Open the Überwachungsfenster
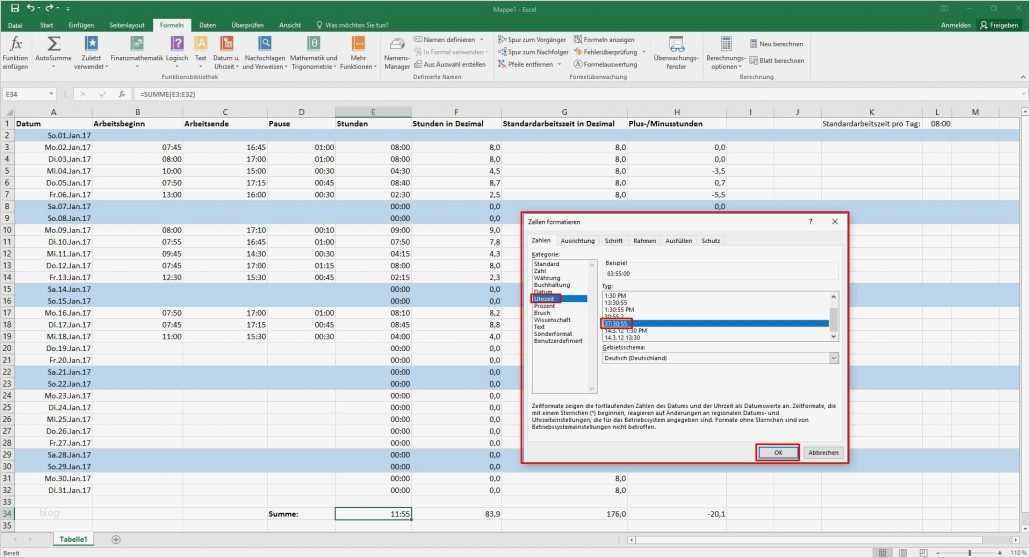This screenshot has width=1030, height=558. coord(676,47)
